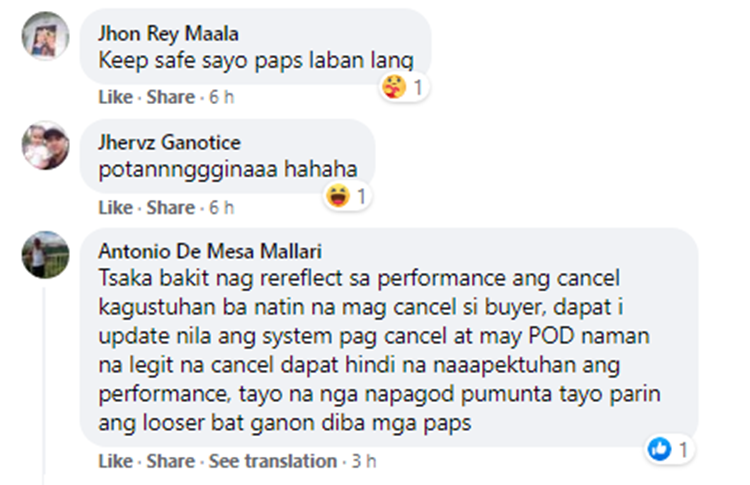Open the 3 h timestamp on Antonio's comment
This screenshot has width=750, height=485.
[x=362, y=461]
